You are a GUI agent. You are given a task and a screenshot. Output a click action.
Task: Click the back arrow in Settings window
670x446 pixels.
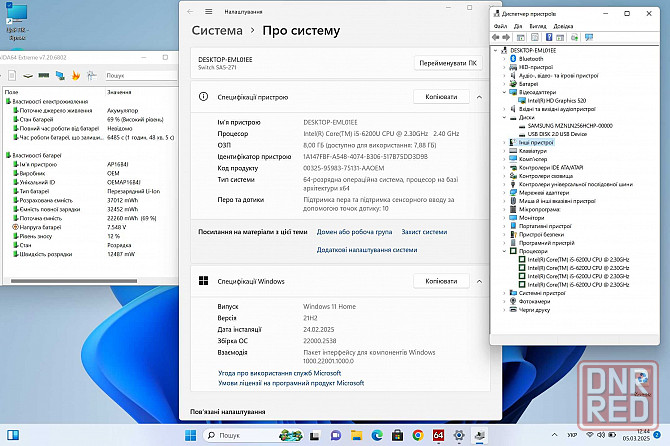[x=190, y=12]
